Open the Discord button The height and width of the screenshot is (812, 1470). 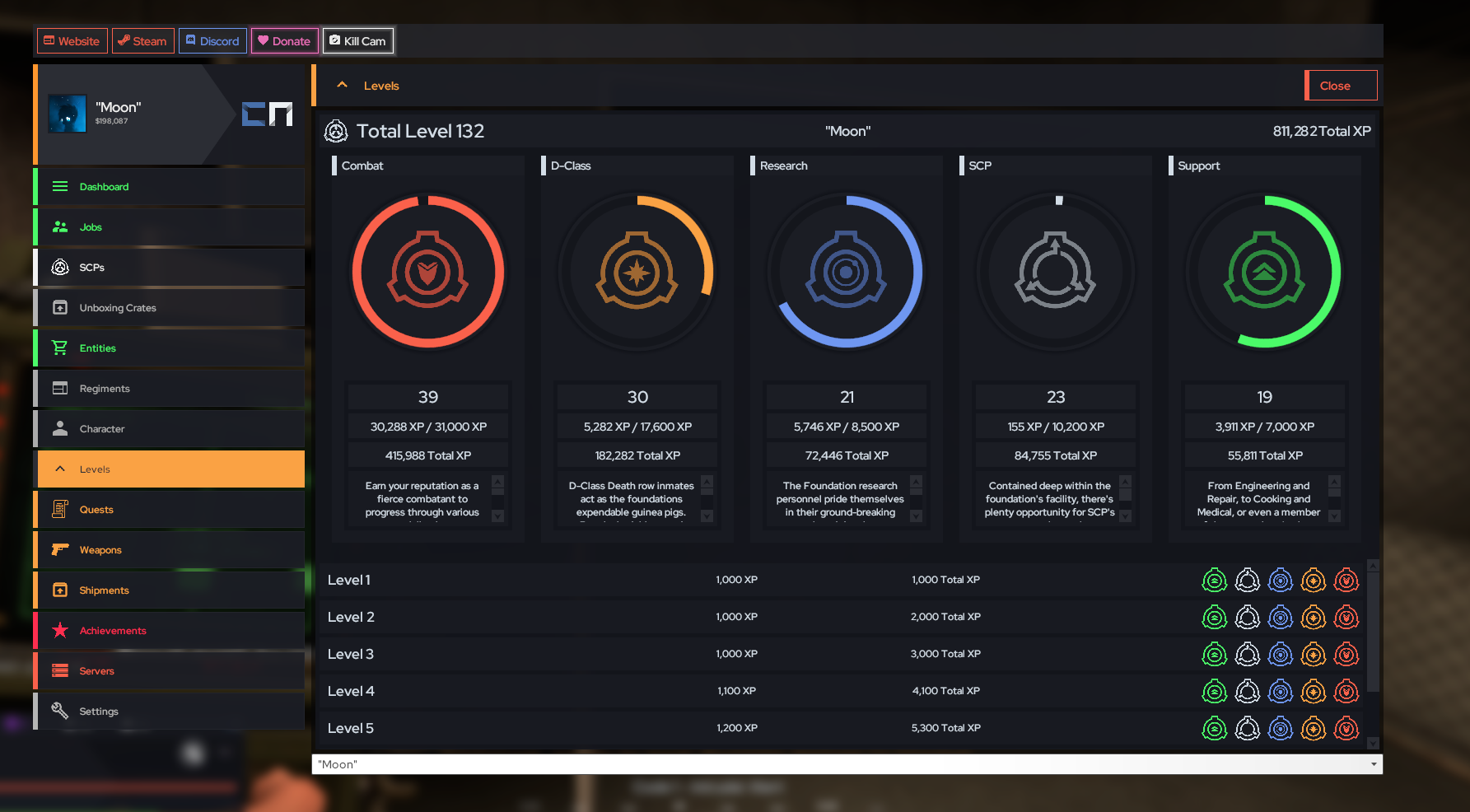pos(212,41)
